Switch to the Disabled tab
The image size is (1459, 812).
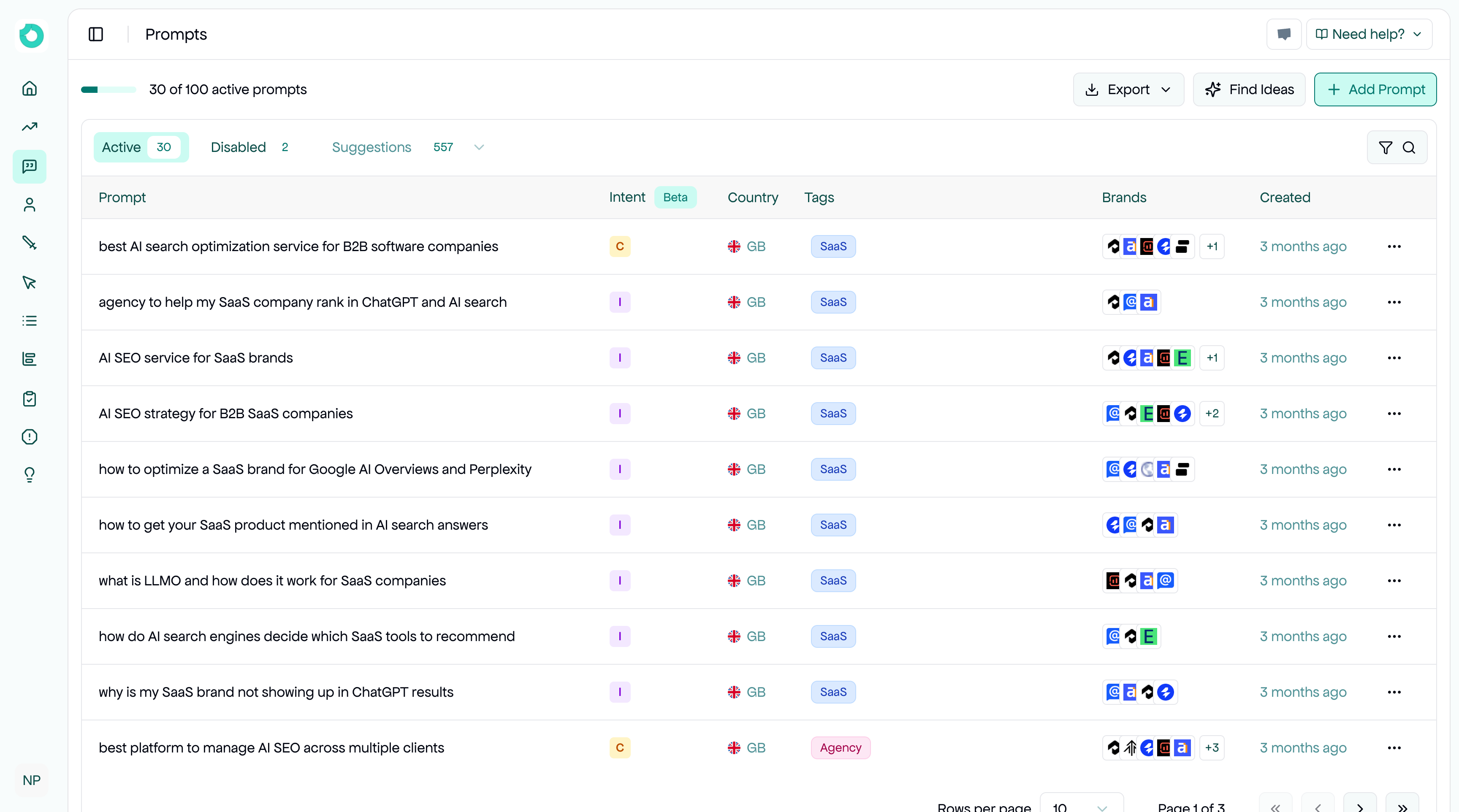click(250, 147)
